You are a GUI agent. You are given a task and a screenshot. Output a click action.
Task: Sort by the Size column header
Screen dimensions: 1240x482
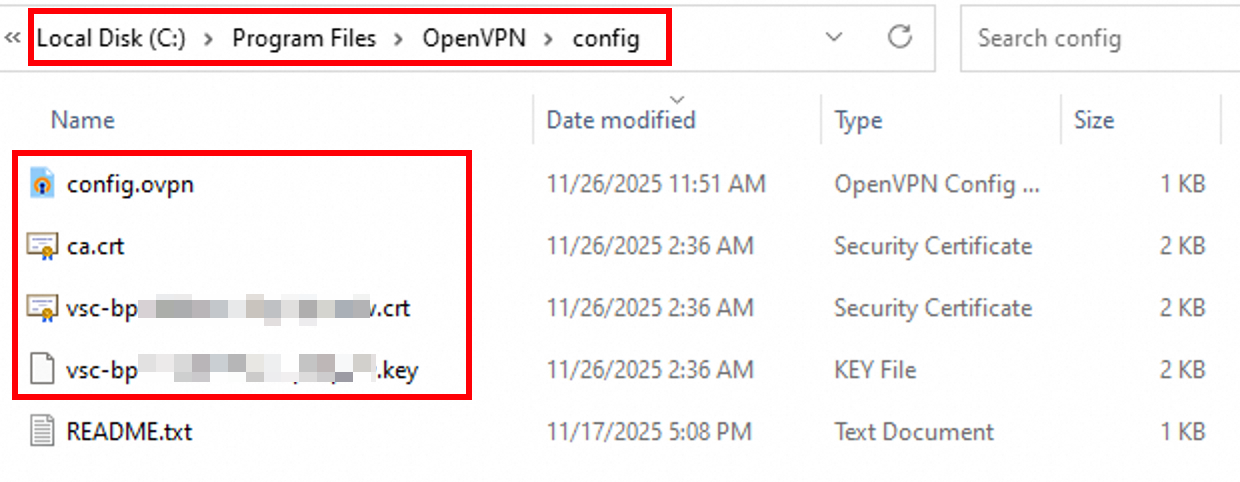tap(1093, 120)
